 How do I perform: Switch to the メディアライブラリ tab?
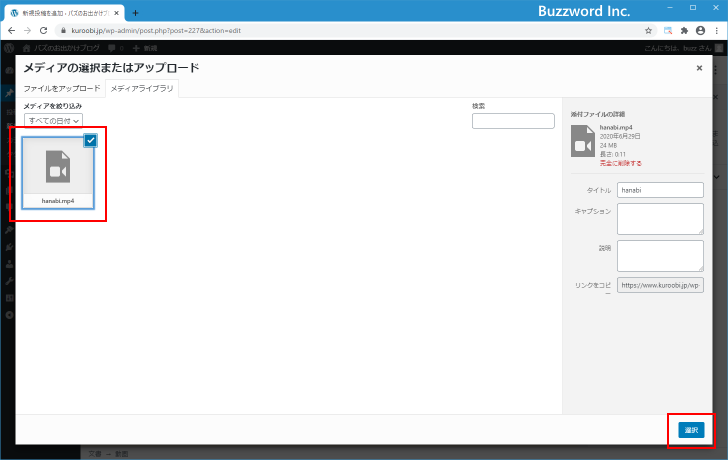[141, 89]
